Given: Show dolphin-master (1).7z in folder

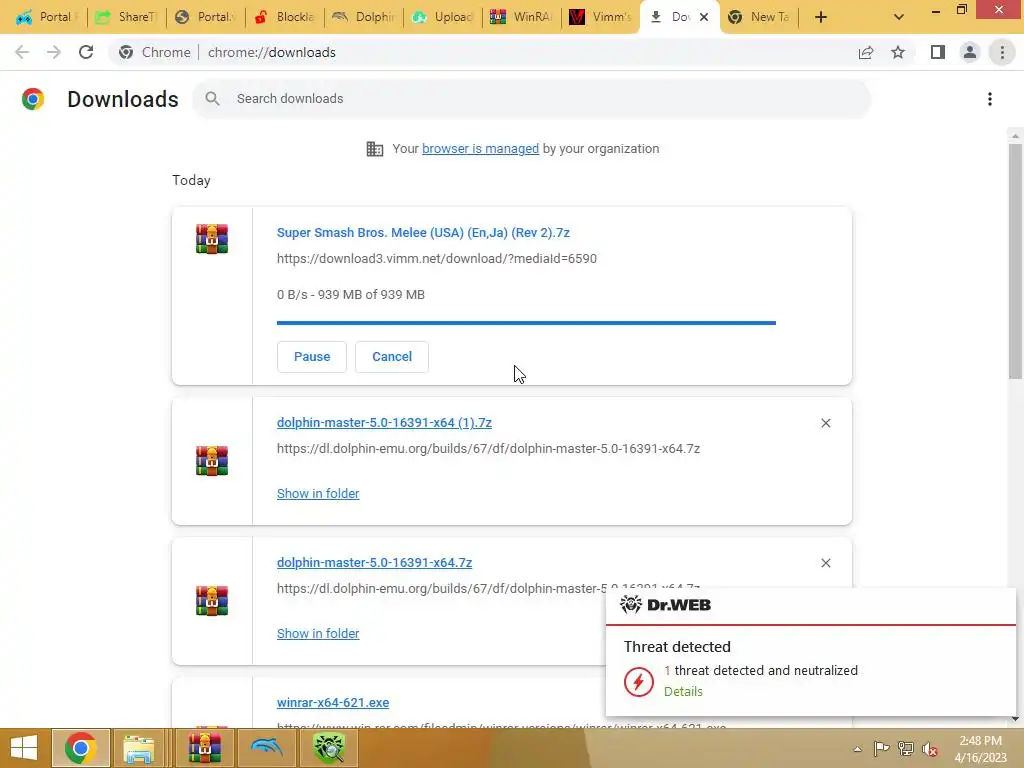Looking at the screenshot, I should (x=318, y=494).
